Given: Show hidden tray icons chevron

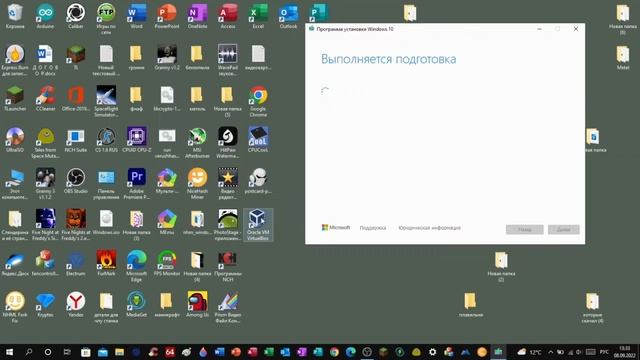Looking at the screenshot, I should tap(551, 352).
